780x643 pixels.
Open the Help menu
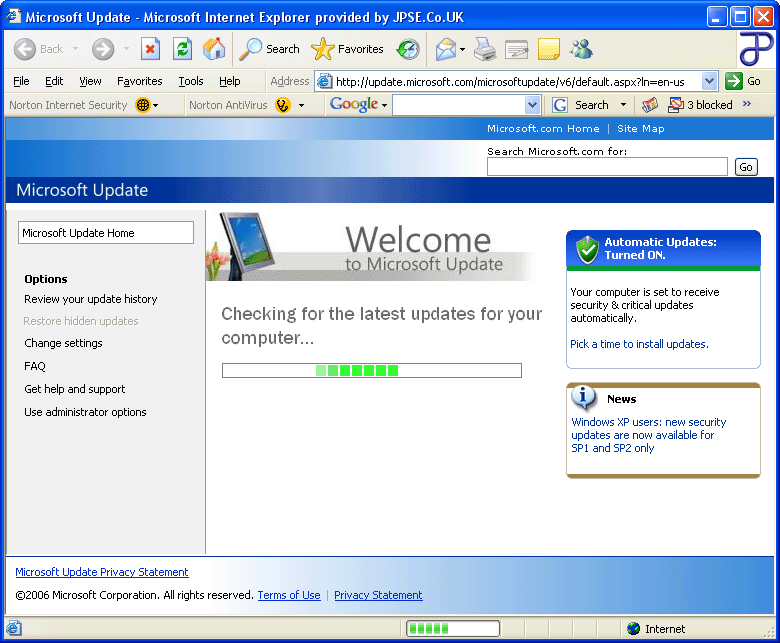(x=229, y=81)
